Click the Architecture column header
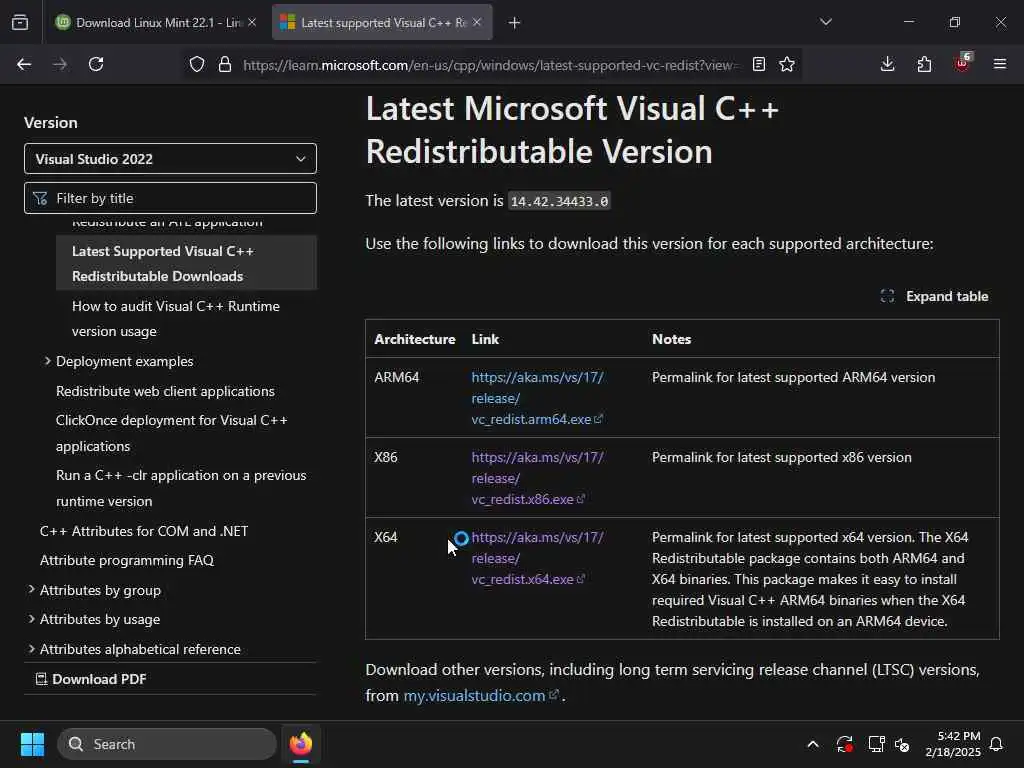 coord(415,339)
